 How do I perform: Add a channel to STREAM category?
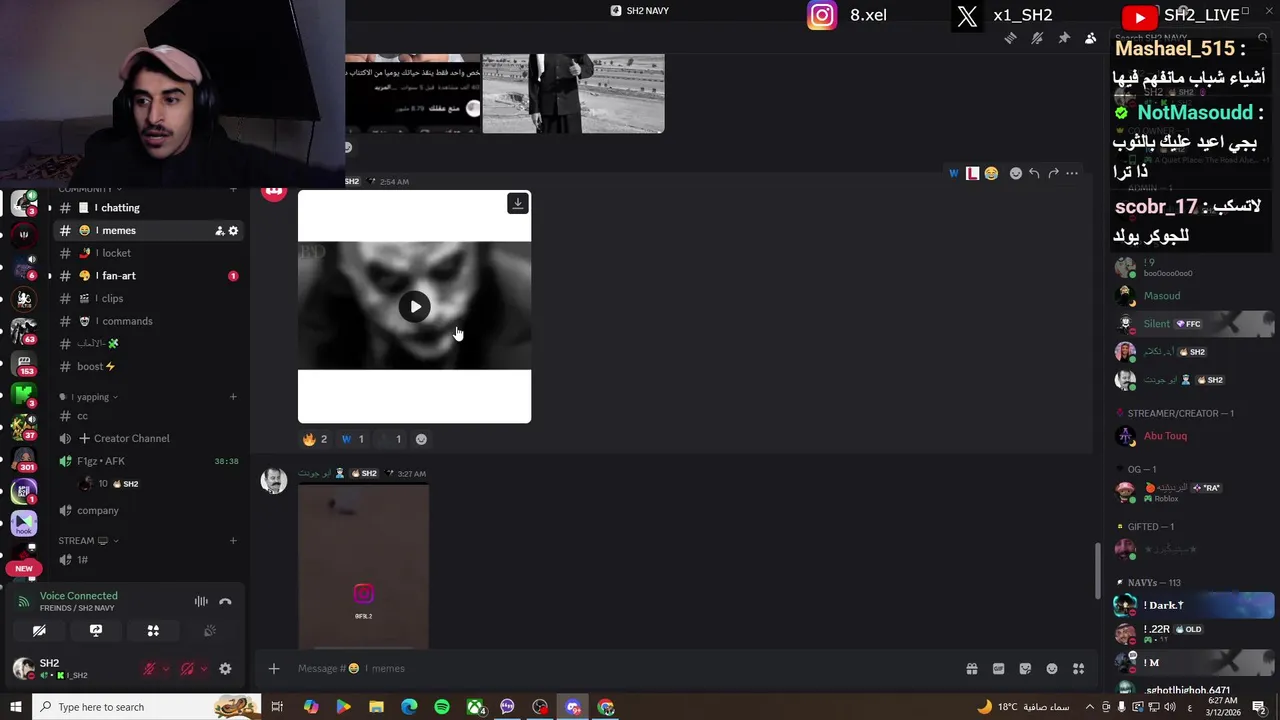coord(233,541)
